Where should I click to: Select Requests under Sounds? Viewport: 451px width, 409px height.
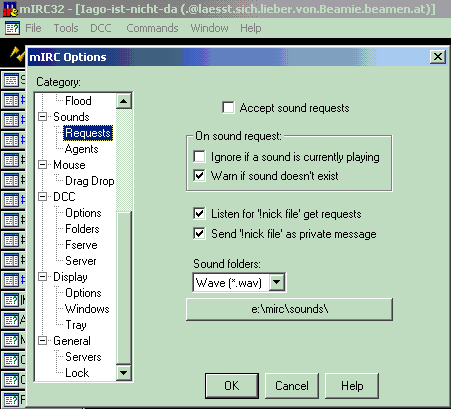(x=88, y=133)
